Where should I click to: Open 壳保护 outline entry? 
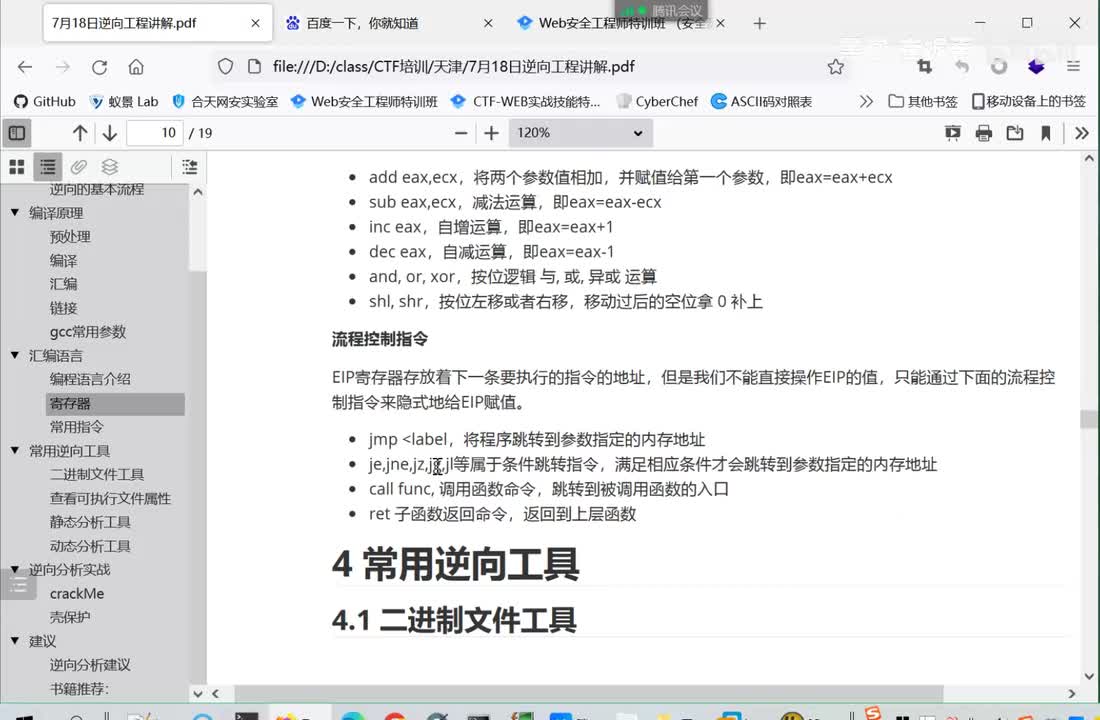coord(69,617)
